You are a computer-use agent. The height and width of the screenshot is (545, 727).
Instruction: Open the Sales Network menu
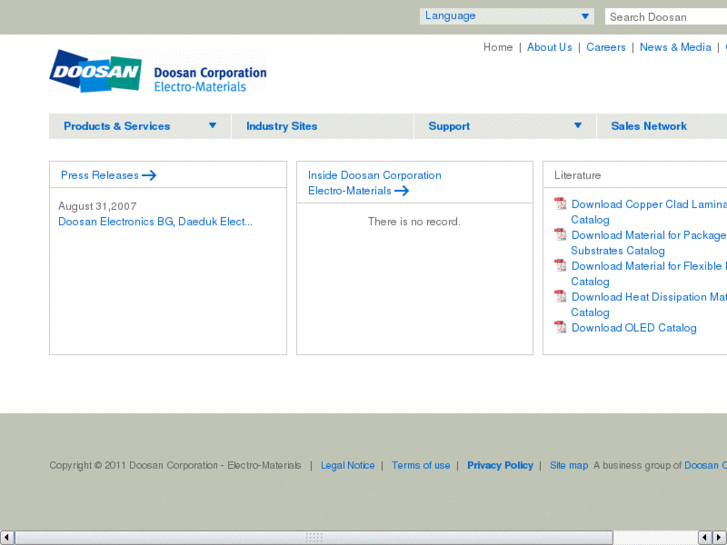pyautogui.click(x=649, y=126)
